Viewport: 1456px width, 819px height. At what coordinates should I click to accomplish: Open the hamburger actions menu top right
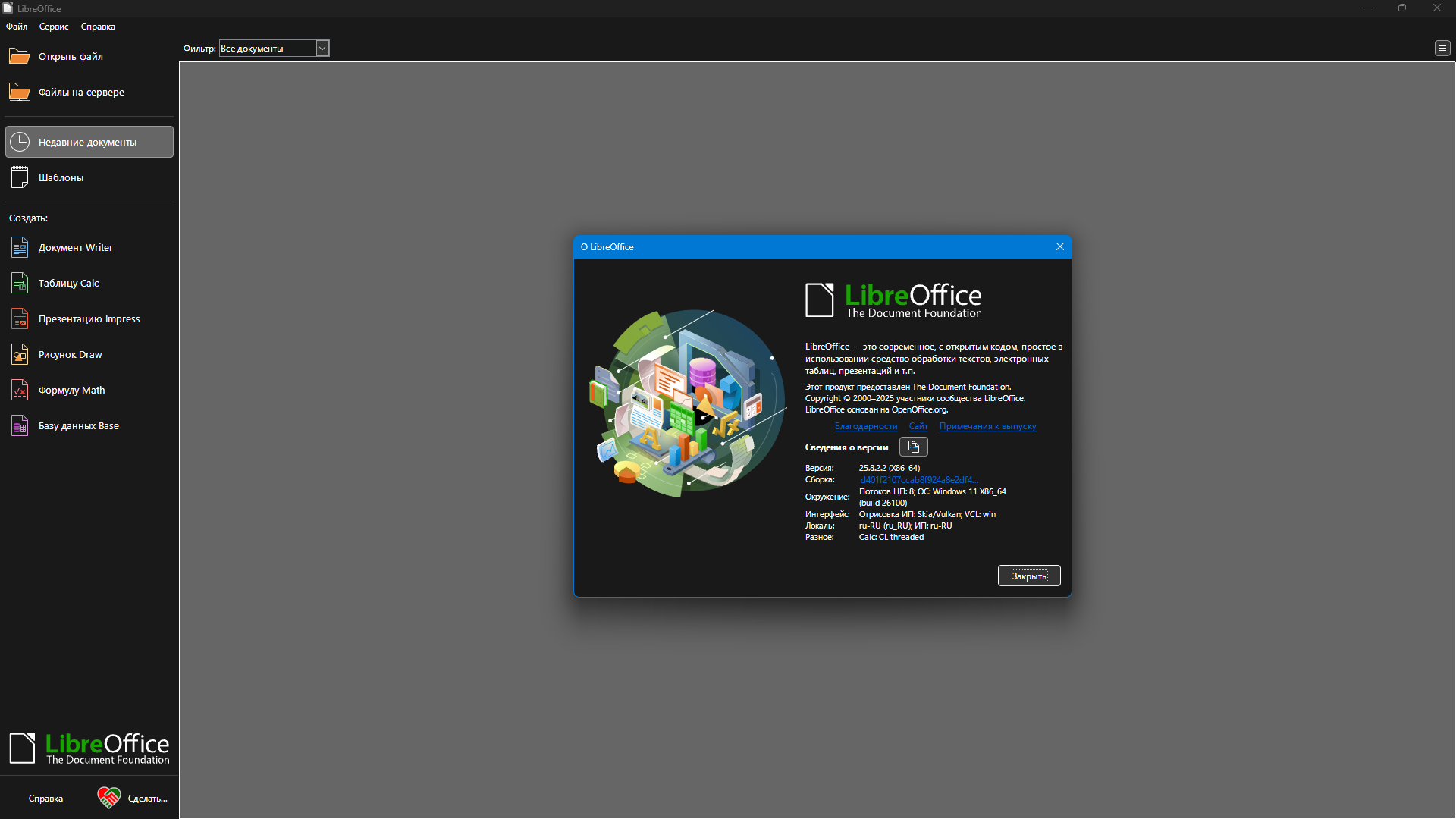pyautogui.click(x=1442, y=49)
